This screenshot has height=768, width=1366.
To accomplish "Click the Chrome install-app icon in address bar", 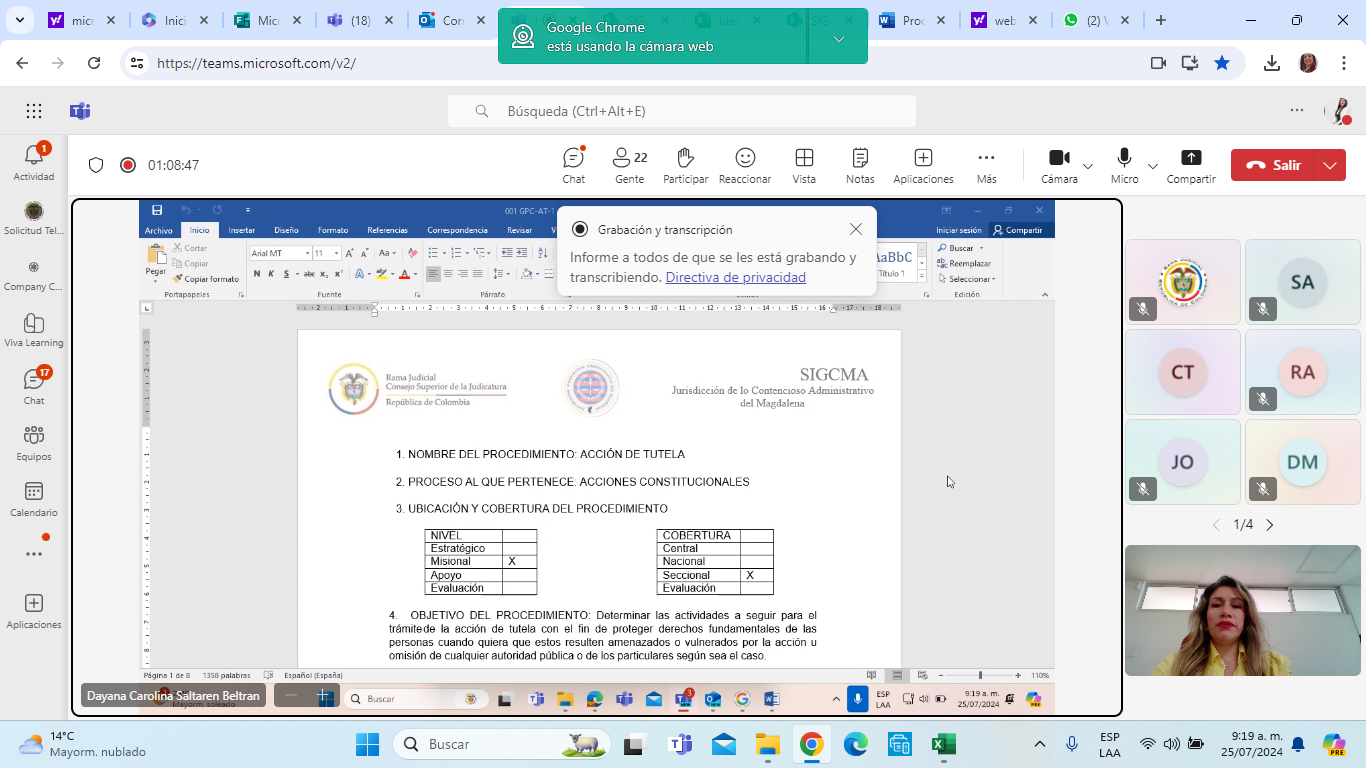I will coord(1190,63).
